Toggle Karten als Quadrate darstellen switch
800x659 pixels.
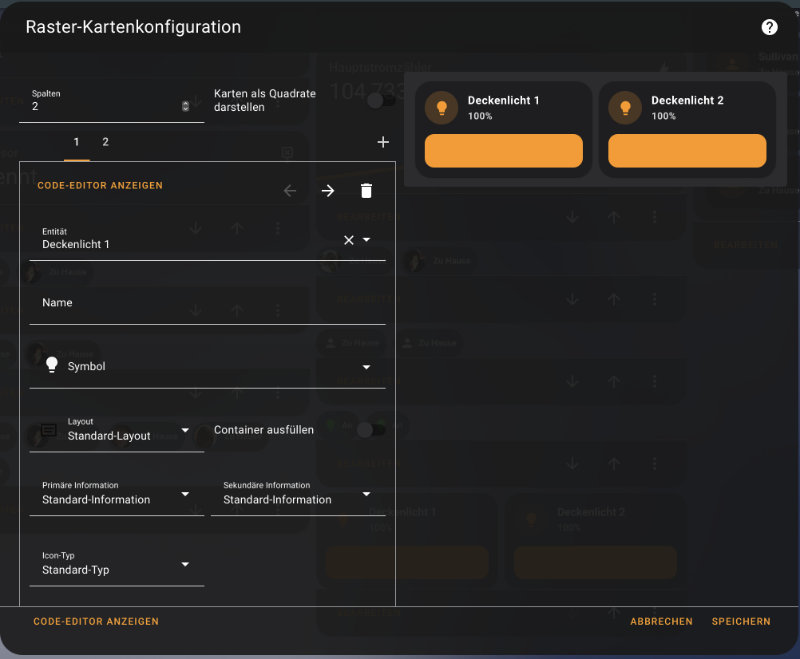(x=376, y=100)
